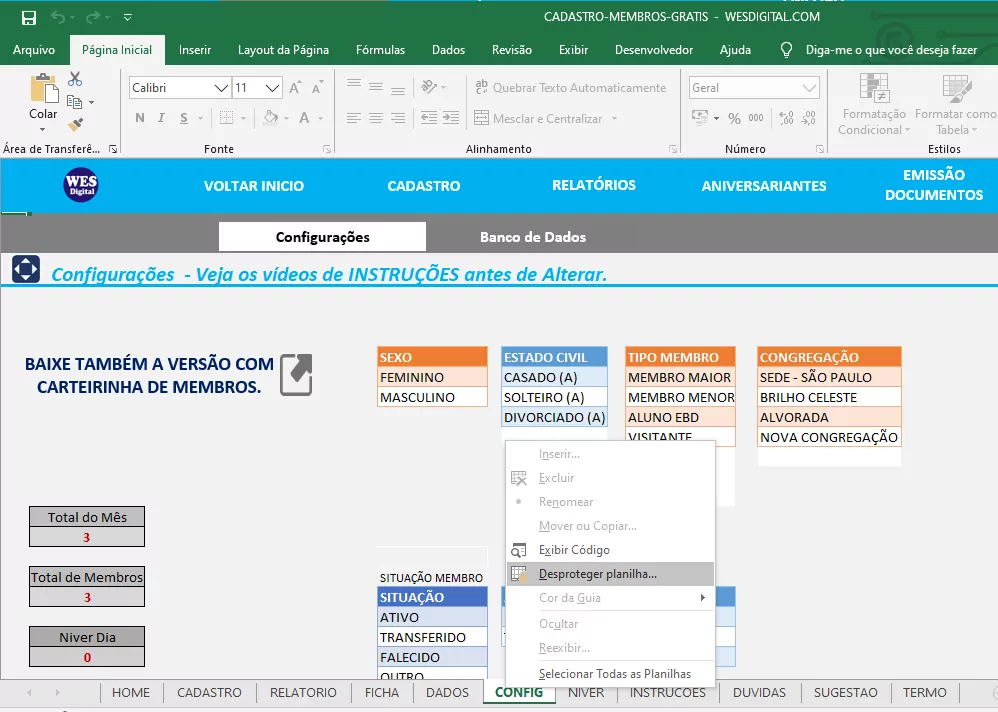Click the WES Digital logo

(x=81, y=185)
